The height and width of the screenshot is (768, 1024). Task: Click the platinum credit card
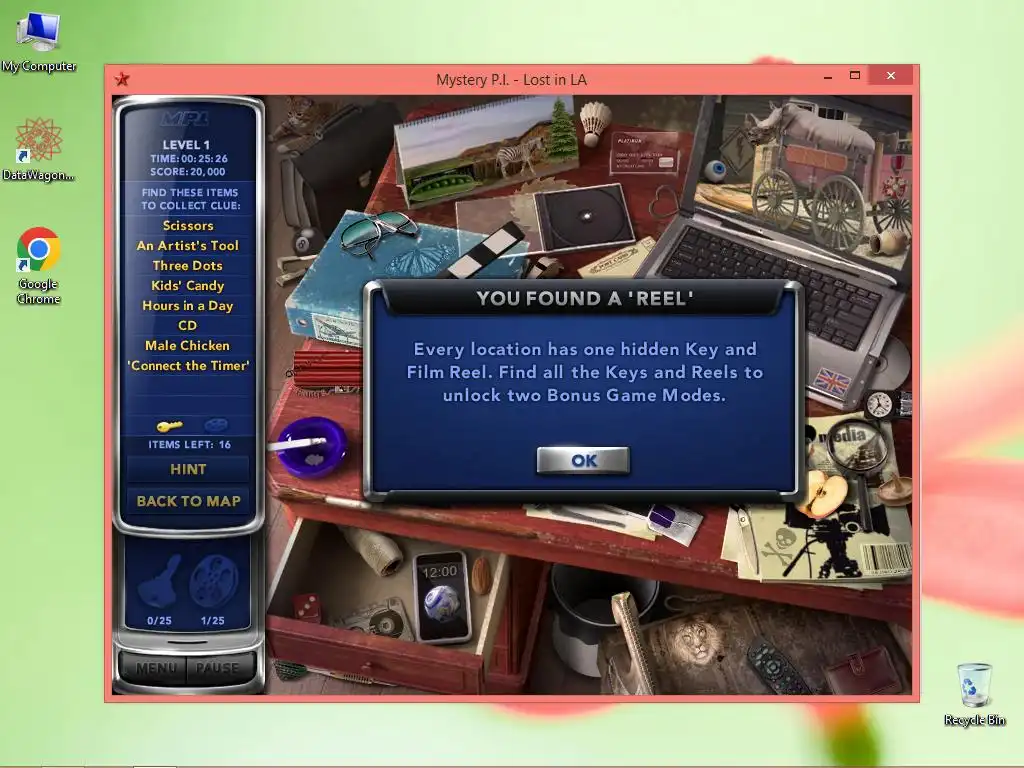pos(645,153)
